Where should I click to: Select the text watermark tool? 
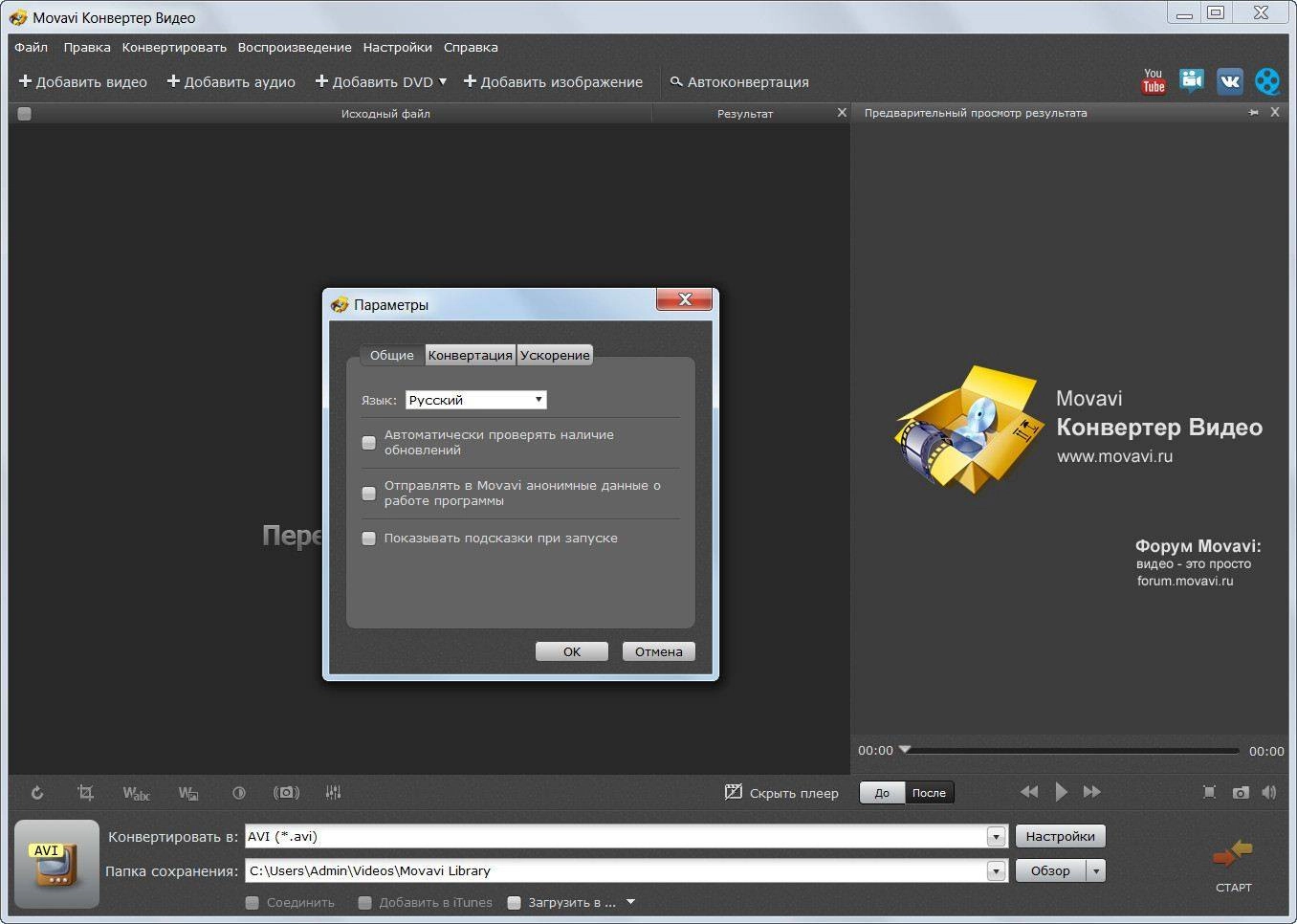point(136,793)
